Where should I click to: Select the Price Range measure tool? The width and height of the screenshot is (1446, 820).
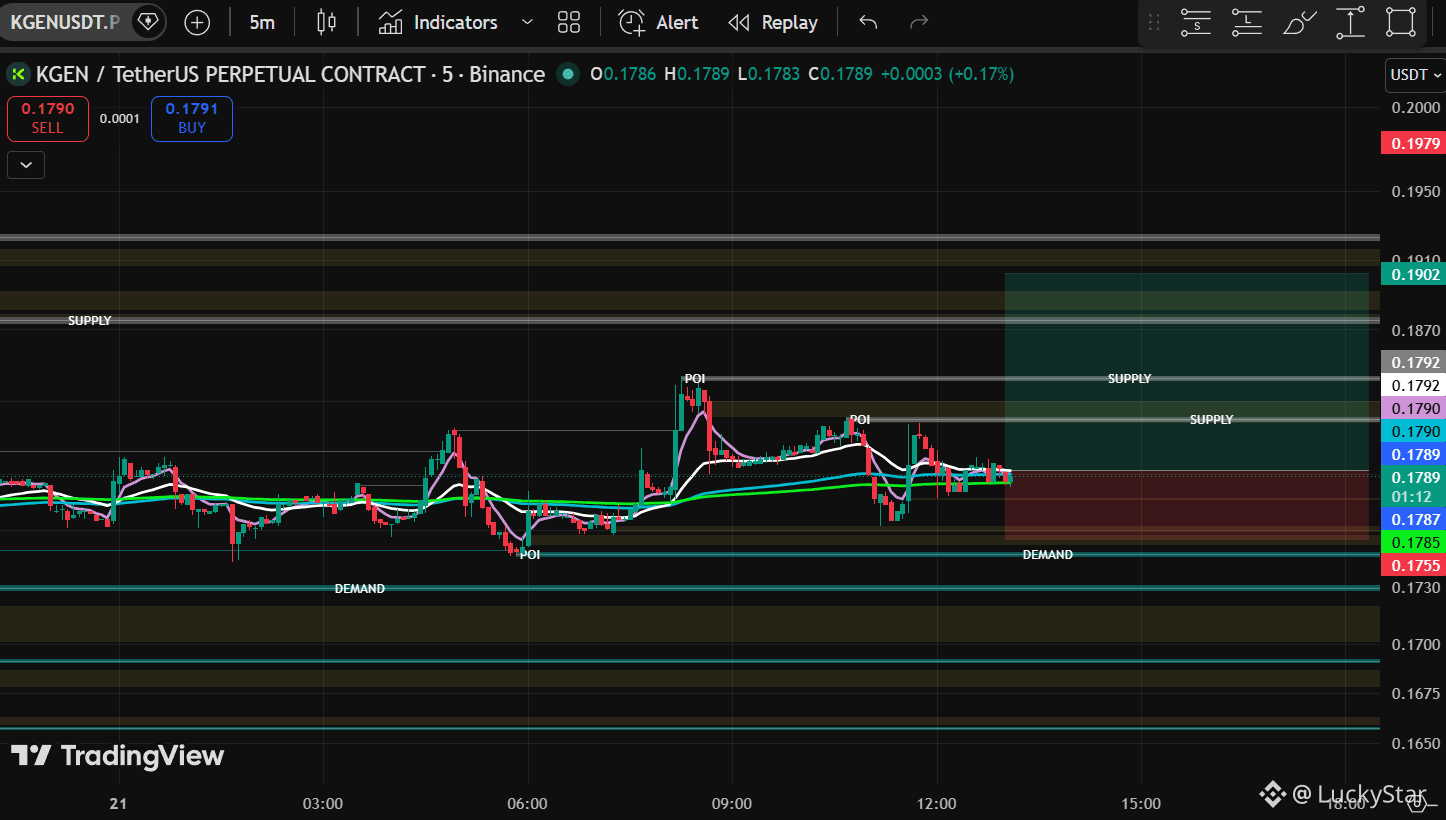(1350, 22)
